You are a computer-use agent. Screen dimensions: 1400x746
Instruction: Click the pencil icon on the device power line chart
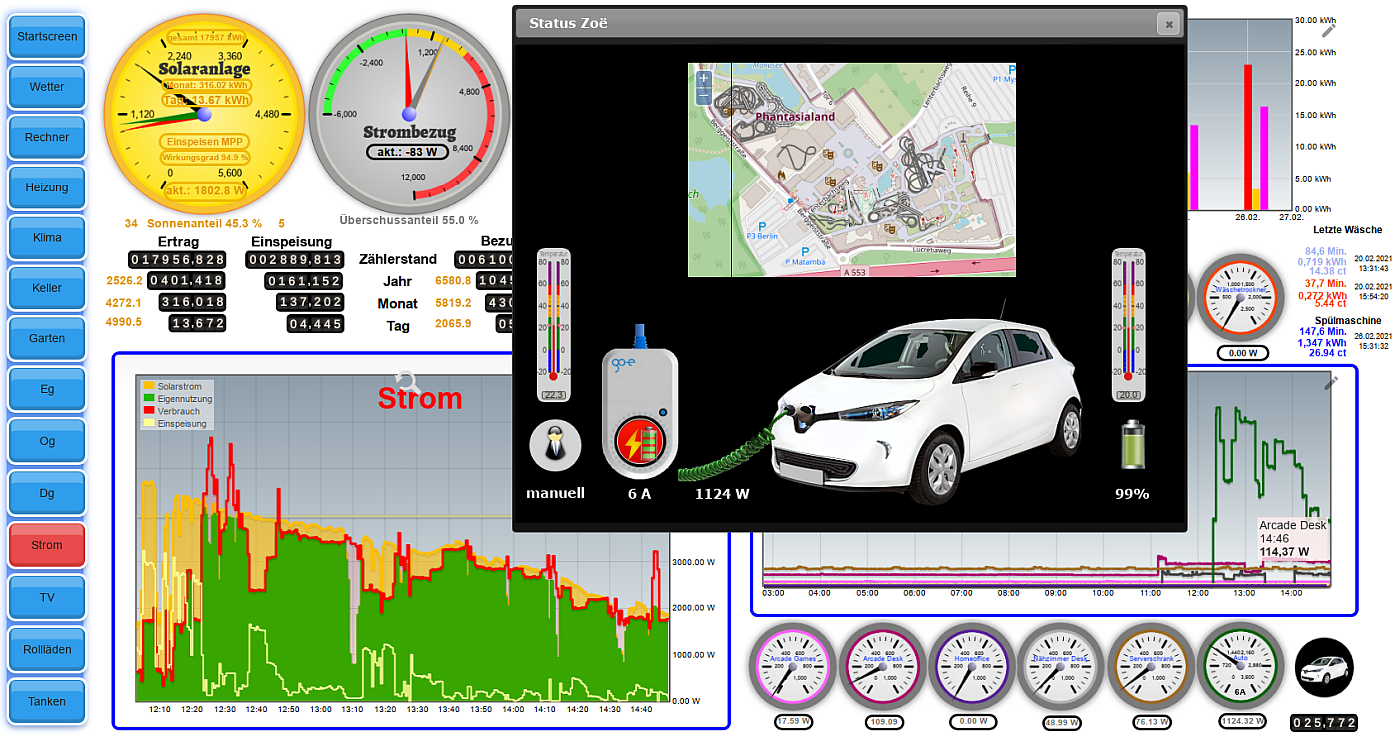1330,381
